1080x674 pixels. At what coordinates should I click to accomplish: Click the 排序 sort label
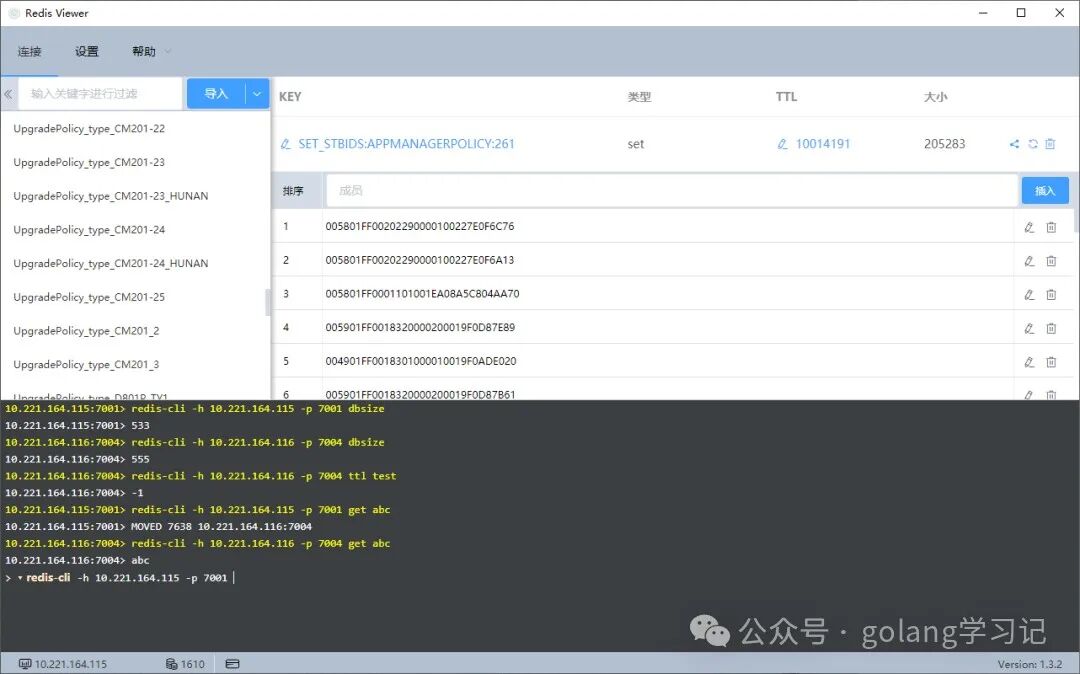293,191
